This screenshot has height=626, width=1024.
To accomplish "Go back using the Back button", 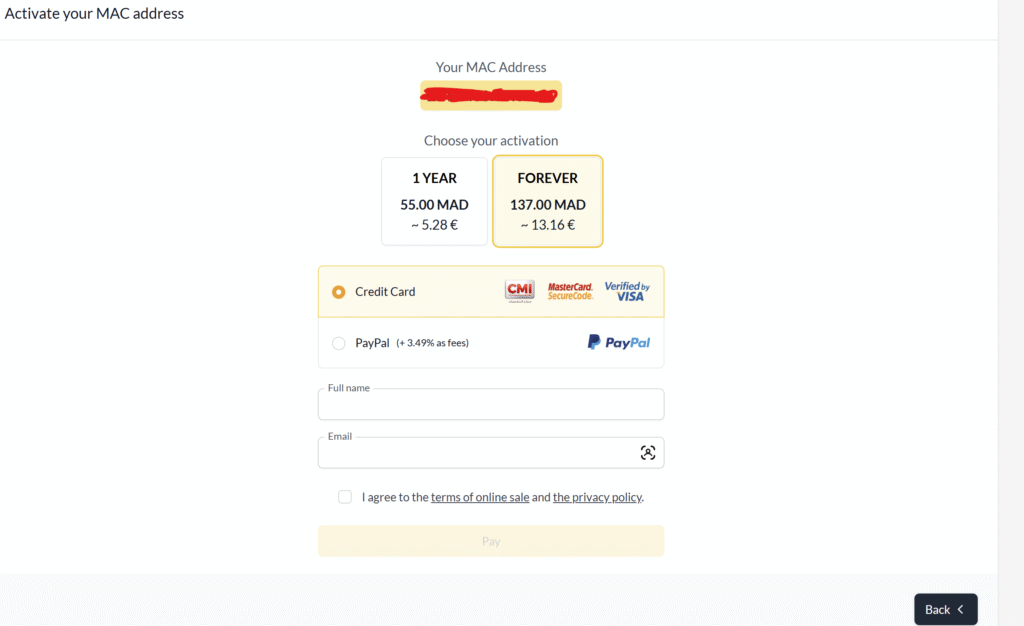I will [946, 609].
